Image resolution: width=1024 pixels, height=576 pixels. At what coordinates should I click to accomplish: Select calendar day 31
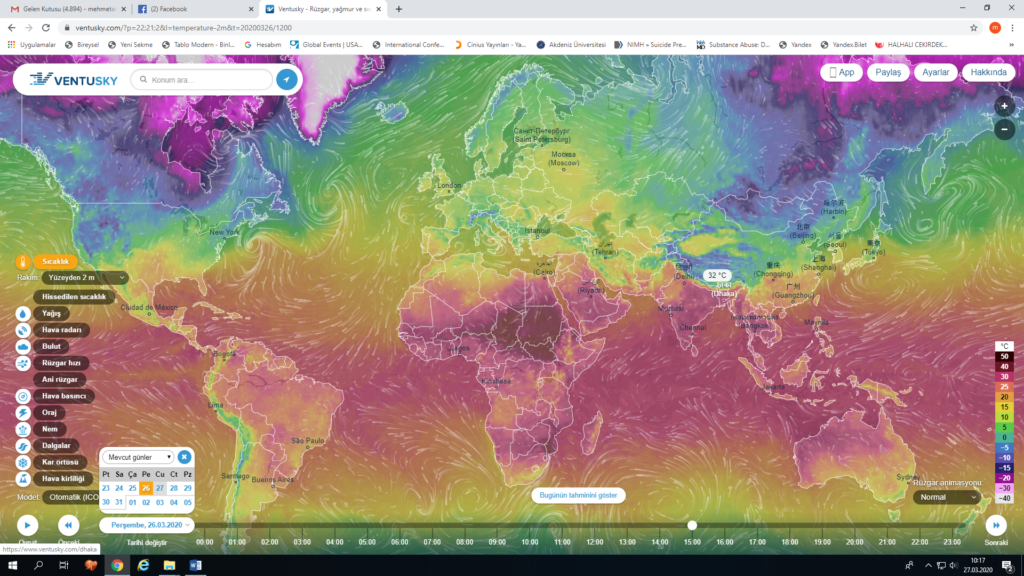(119, 502)
